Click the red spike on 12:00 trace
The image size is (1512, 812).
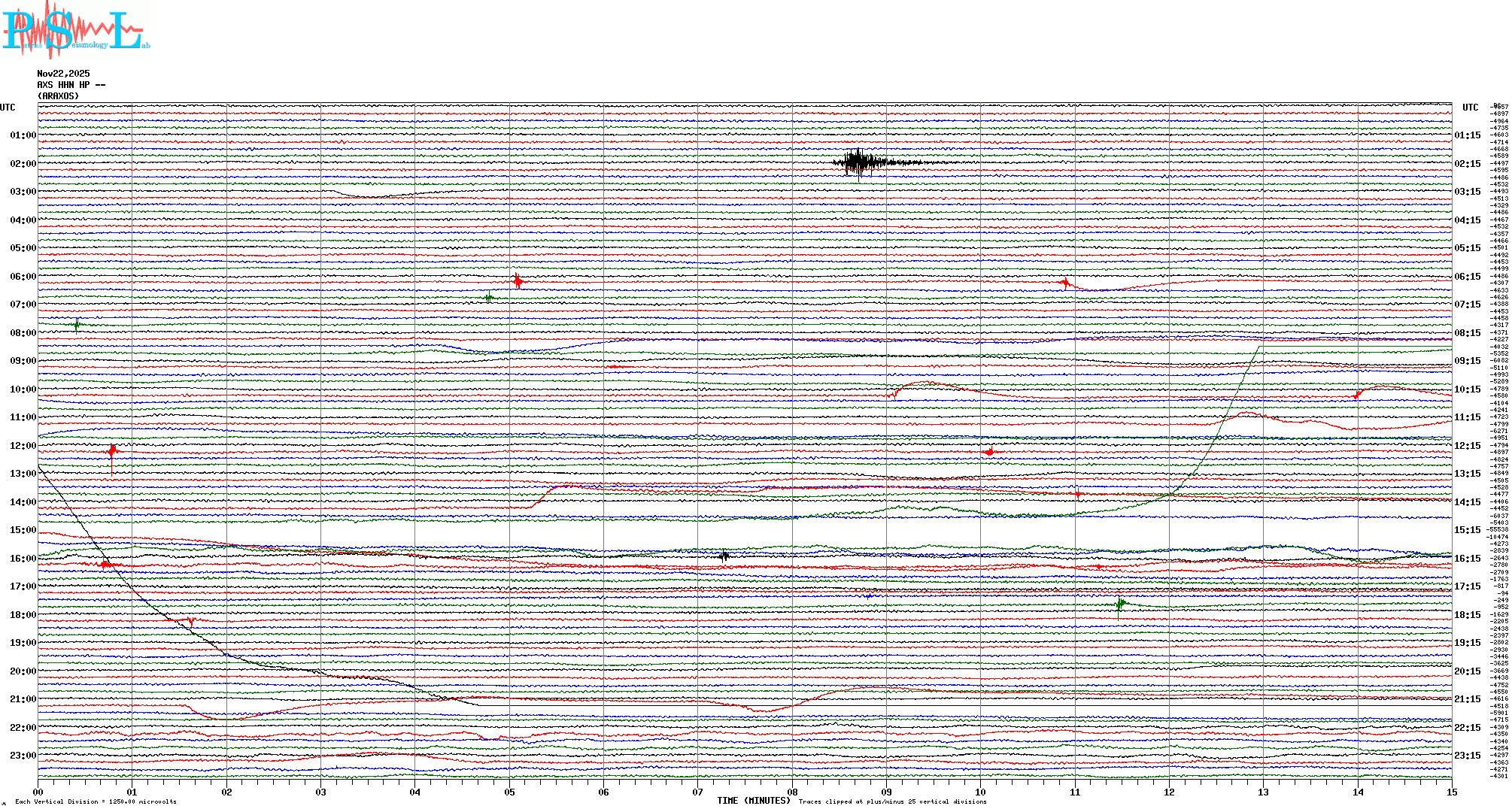tap(112, 451)
